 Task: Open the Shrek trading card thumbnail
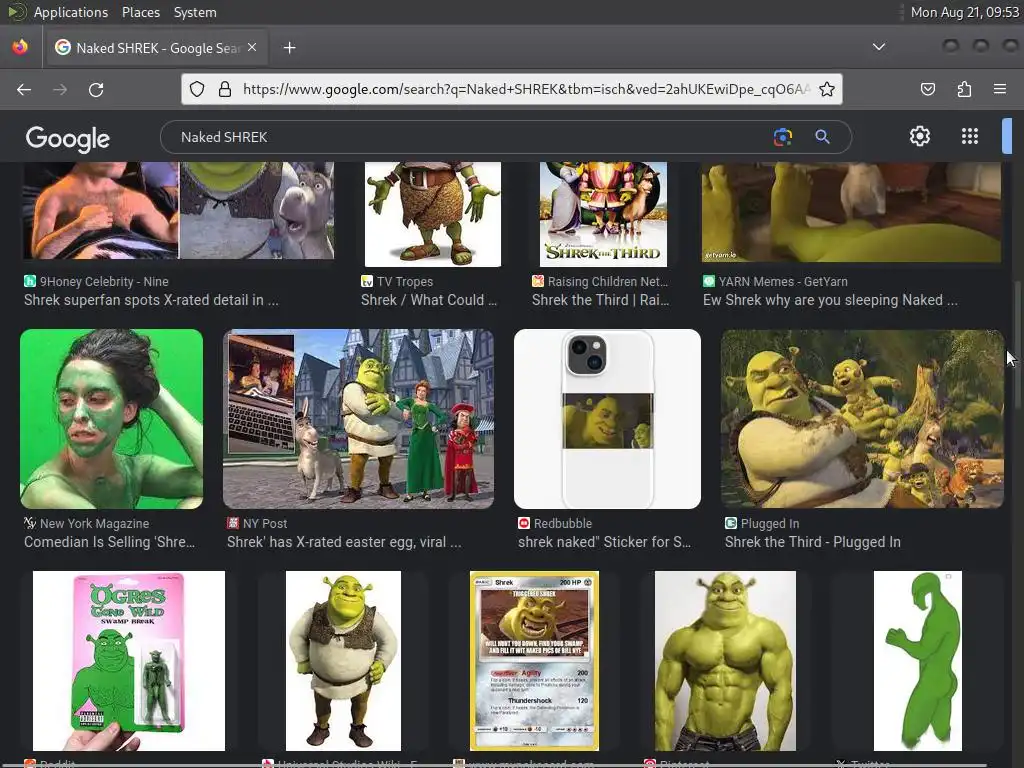tap(534, 661)
